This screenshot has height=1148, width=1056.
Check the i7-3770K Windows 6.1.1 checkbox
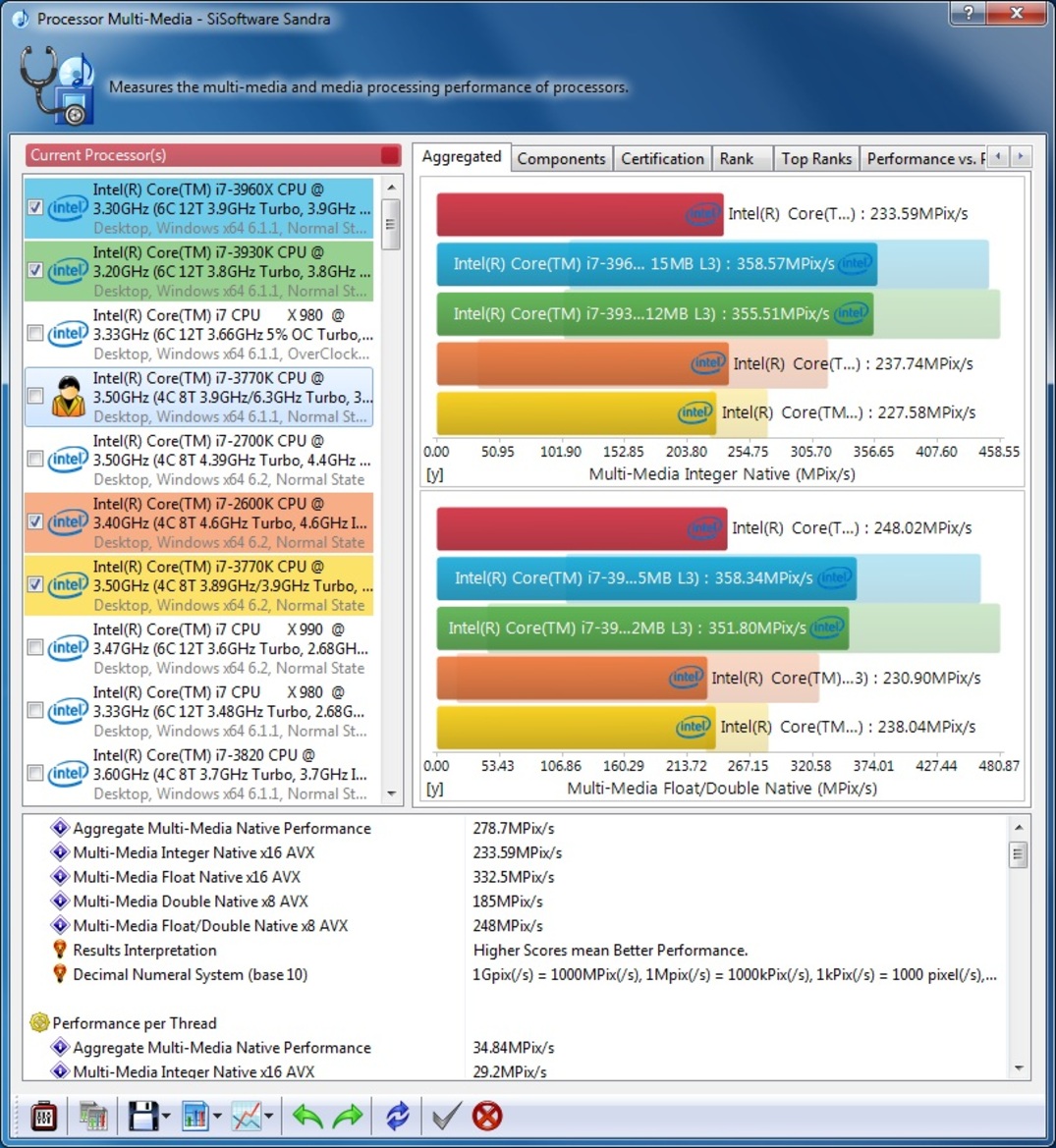tap(34, 396)
